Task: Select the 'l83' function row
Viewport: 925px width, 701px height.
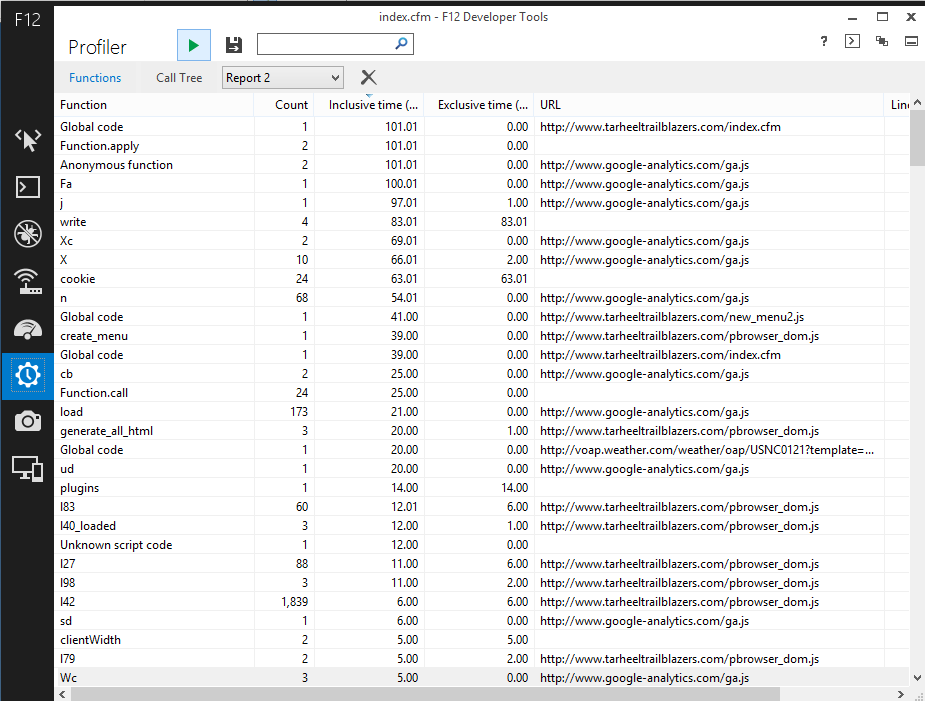Action: point(483,506)
